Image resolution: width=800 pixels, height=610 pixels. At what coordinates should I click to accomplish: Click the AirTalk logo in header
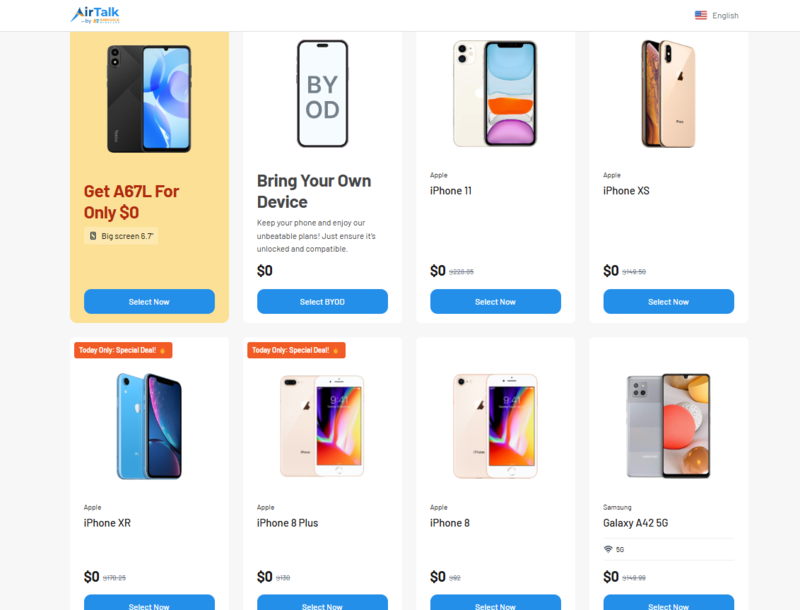pos(95,15)
